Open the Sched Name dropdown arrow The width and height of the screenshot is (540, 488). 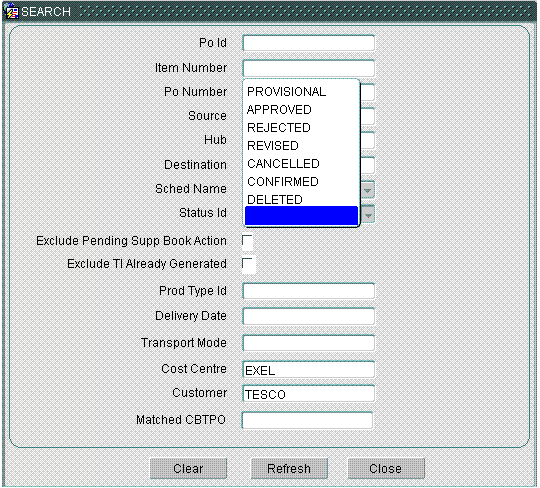tap(367, 190)
